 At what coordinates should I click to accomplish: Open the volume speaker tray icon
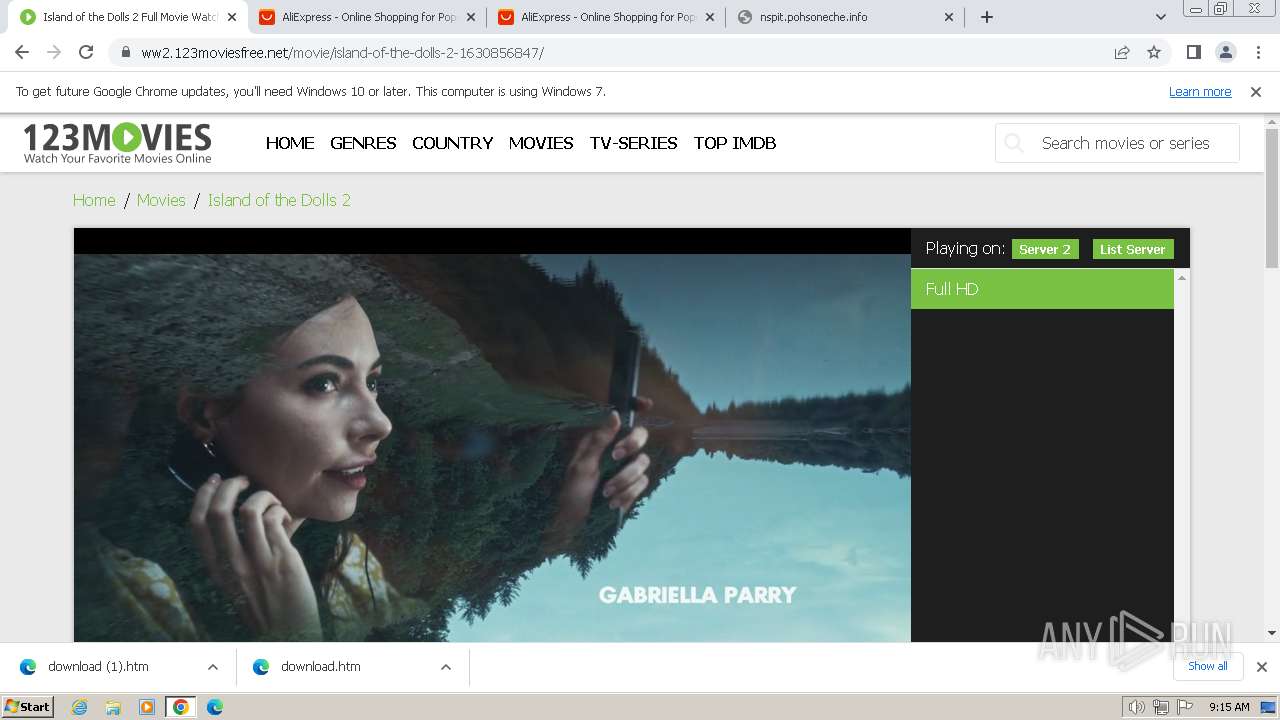tap(1137, 707)
